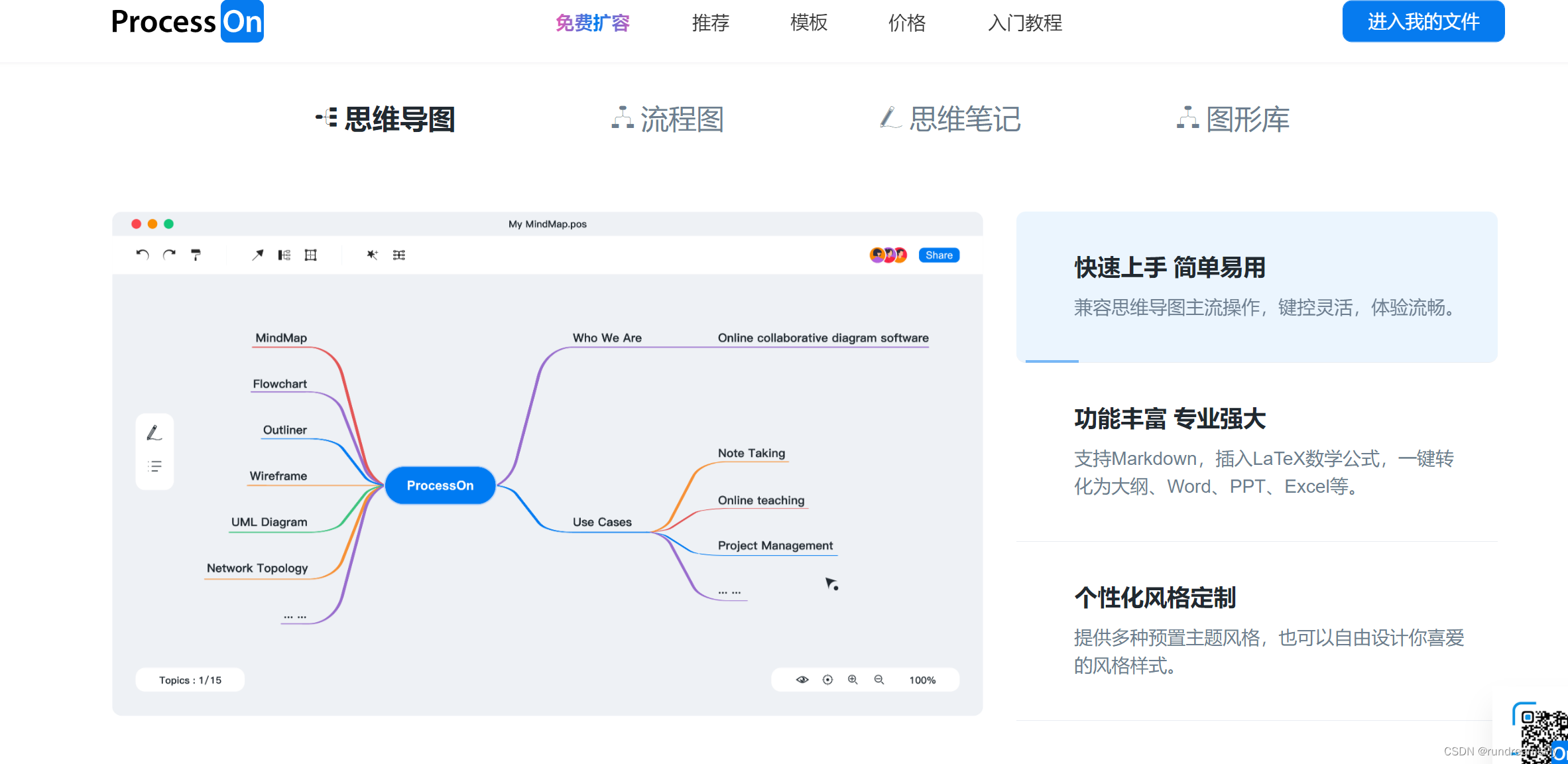Click the structure layout icon
The image size is (1568, 764).
coord(284,255)
